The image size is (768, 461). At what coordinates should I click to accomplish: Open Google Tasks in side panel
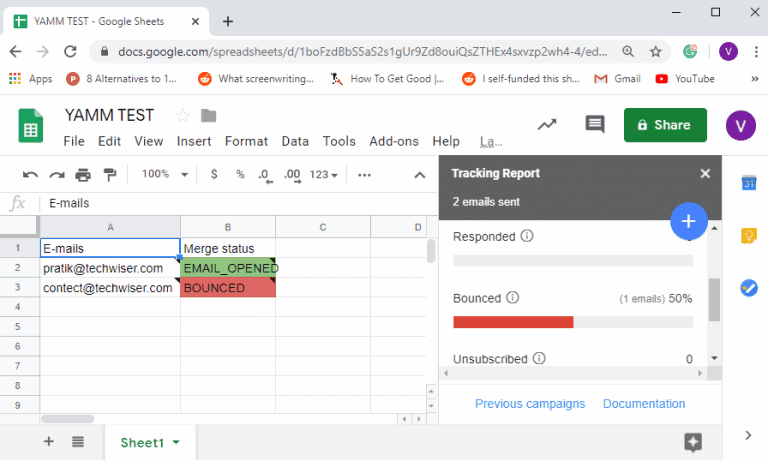[748, 287]
